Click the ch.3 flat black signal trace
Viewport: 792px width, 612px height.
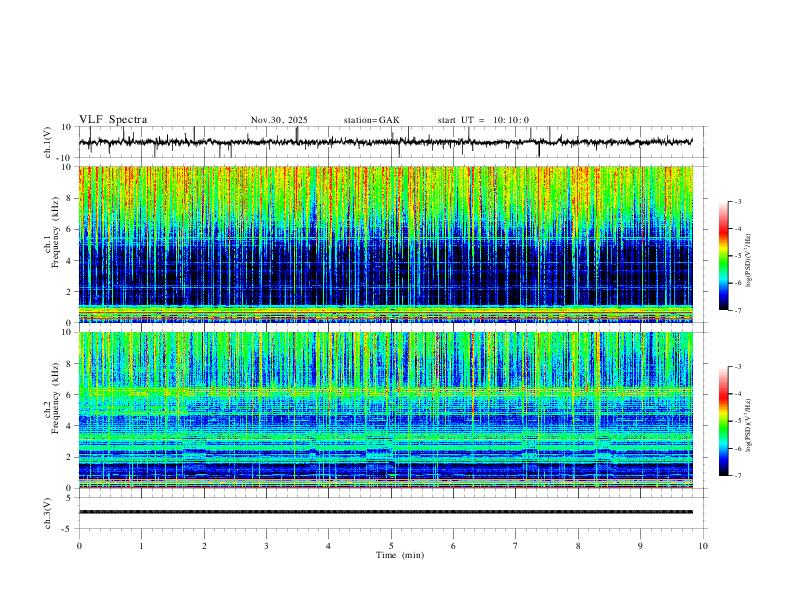[x=386, y=512]
